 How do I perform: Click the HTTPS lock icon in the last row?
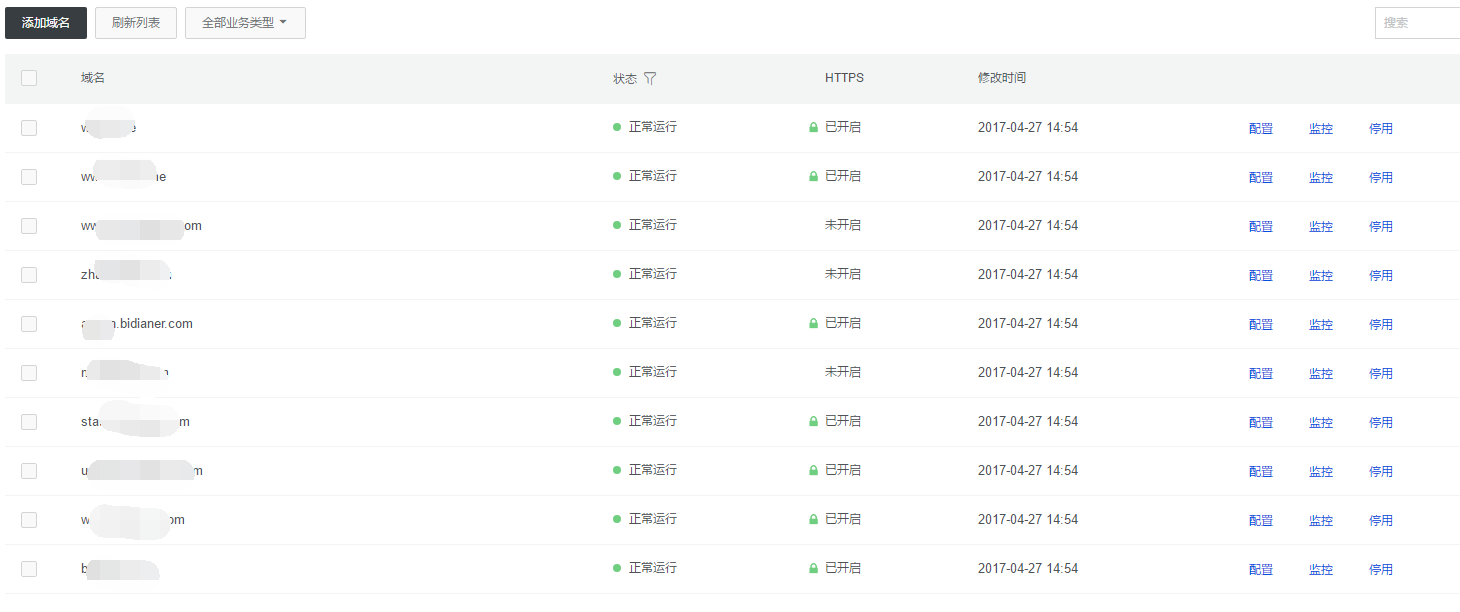point(814,569)
